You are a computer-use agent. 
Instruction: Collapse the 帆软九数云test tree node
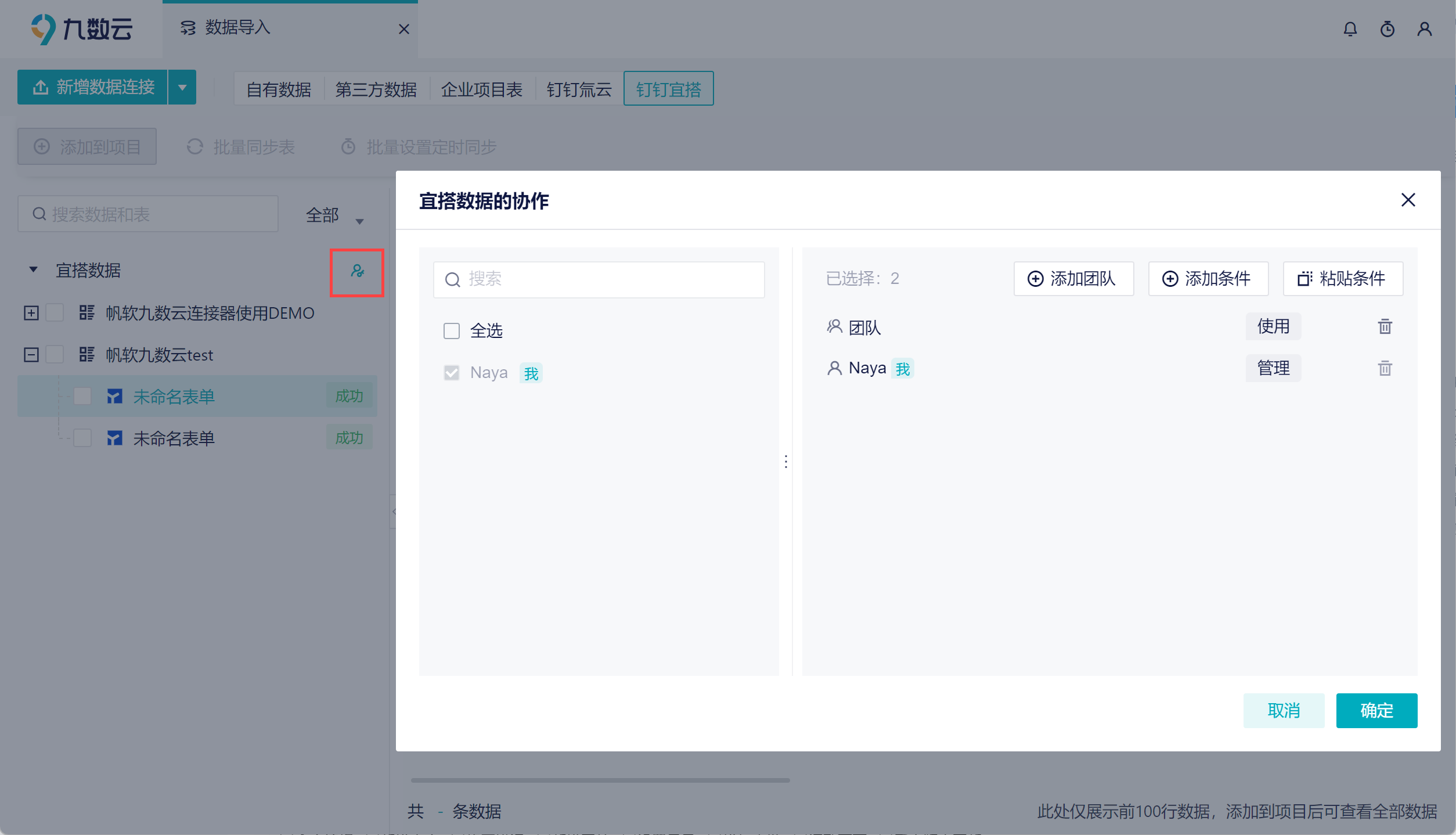pos(31,355)
